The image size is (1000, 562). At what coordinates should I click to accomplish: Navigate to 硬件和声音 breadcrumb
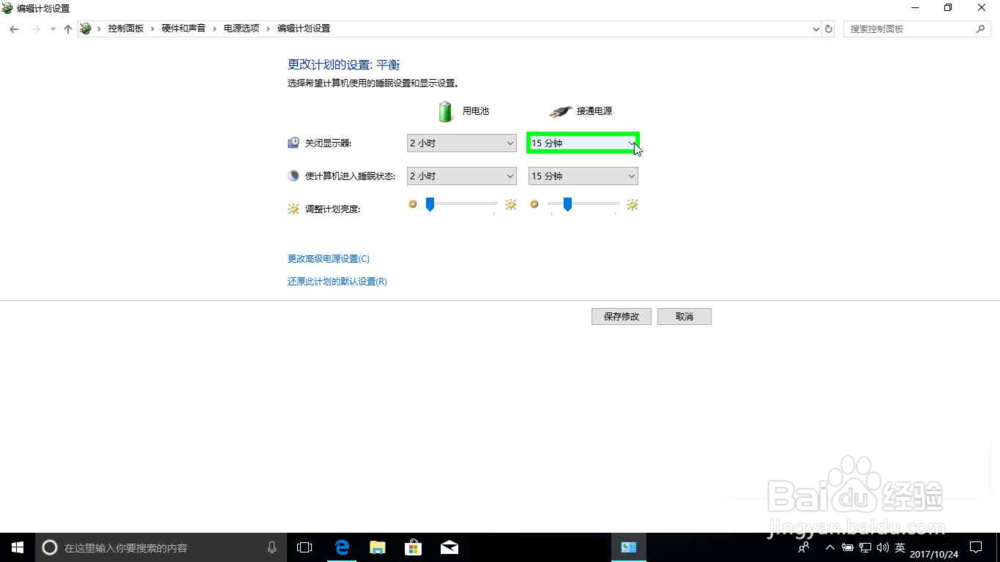click(184, 29)
